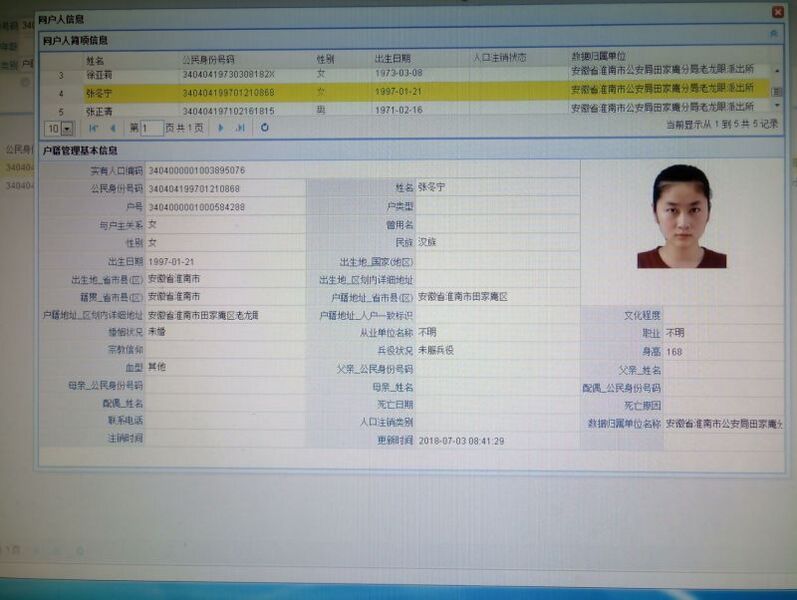Click the grid scrollbar down arrow

[777, 105]
